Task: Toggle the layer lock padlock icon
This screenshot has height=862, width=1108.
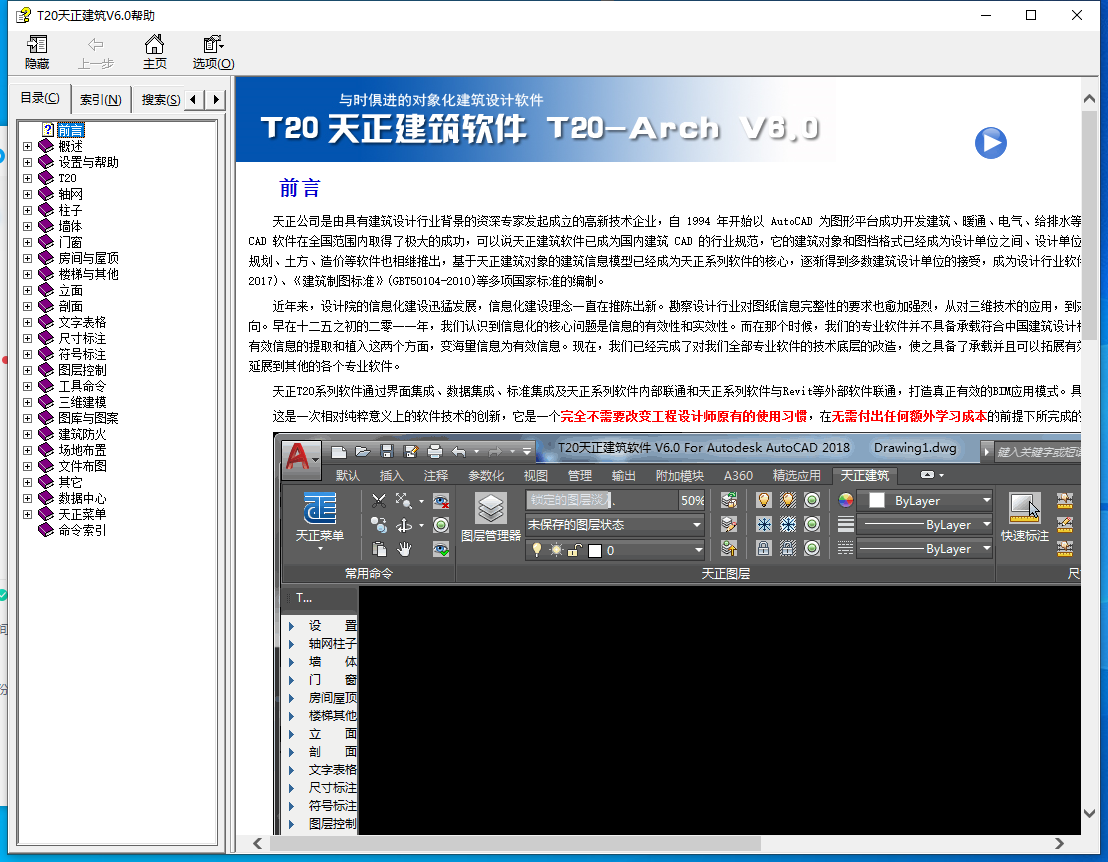Action: point(763,548)
